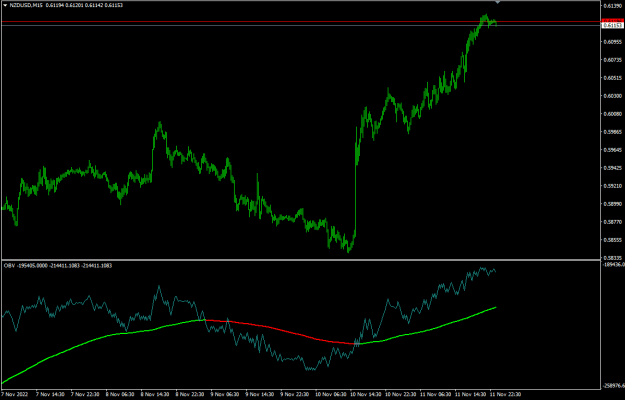
Task: Click the OBV scale's lowest value label
Action: coord(614,385)
